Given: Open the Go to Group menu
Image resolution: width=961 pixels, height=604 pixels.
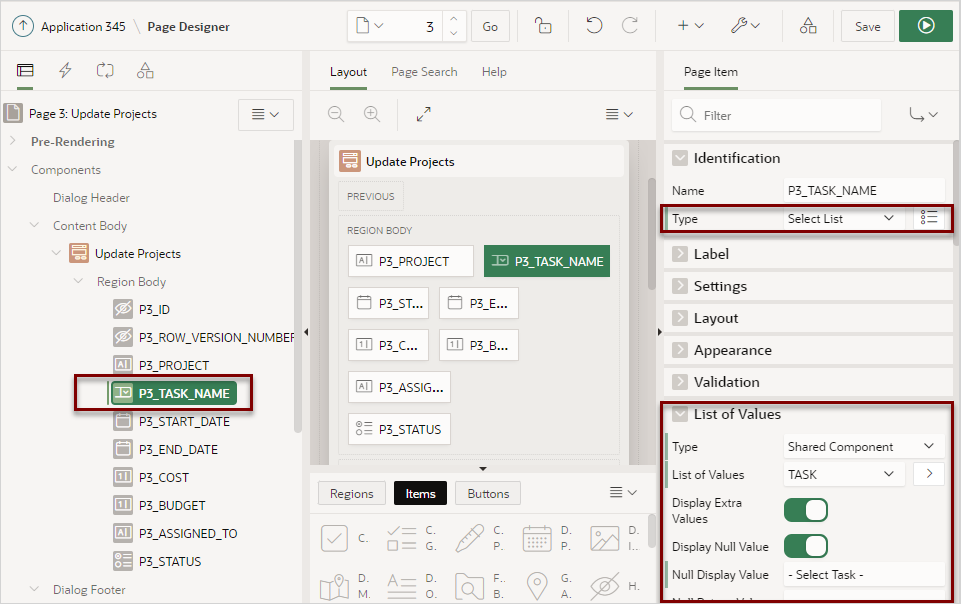Looking at the screenshot, I should [923, 115].
